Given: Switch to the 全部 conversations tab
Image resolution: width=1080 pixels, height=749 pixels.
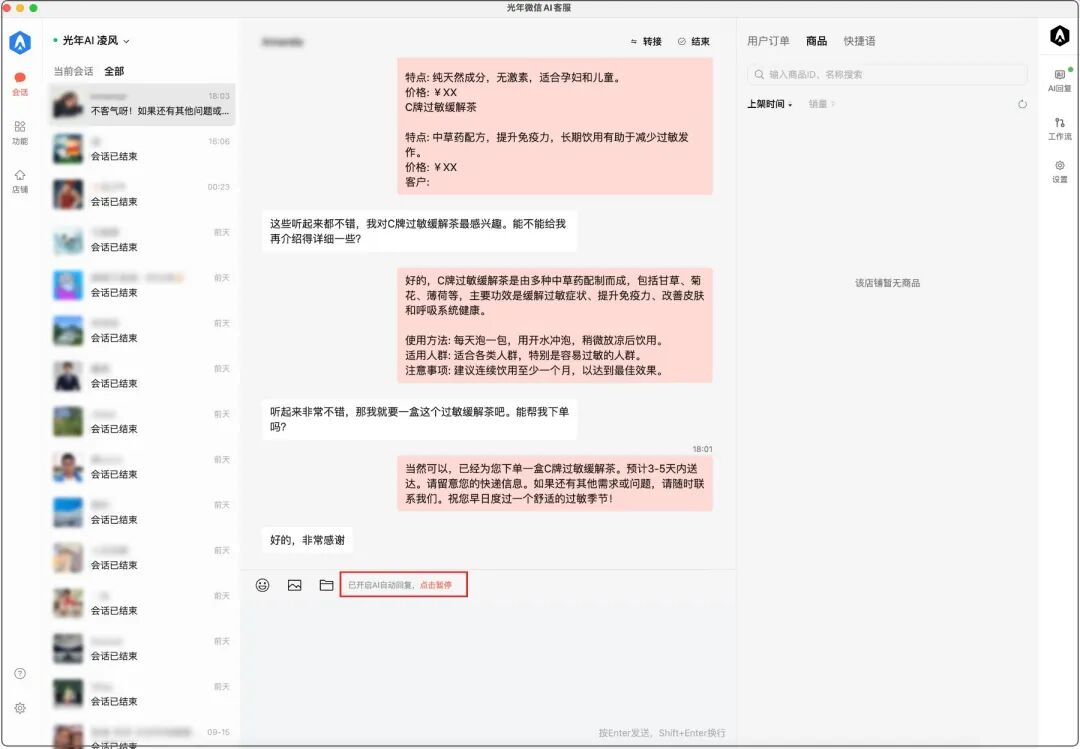Looking at the screenshot, I should pyautogui.click(x=114, y=71).
